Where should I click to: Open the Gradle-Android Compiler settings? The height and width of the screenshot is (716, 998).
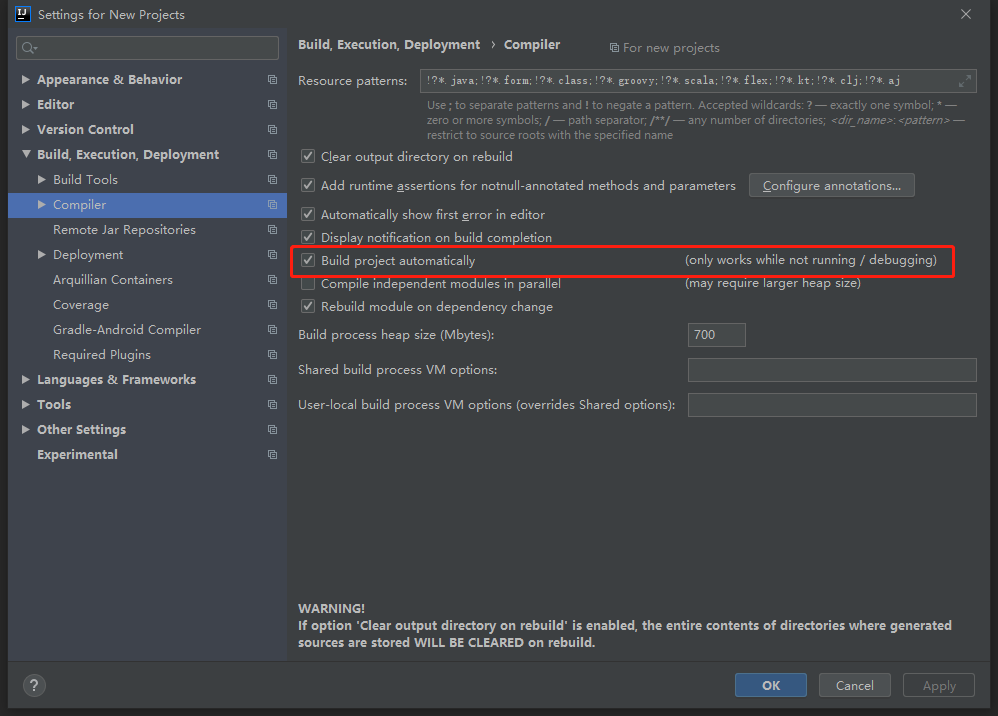pos(127,329)
